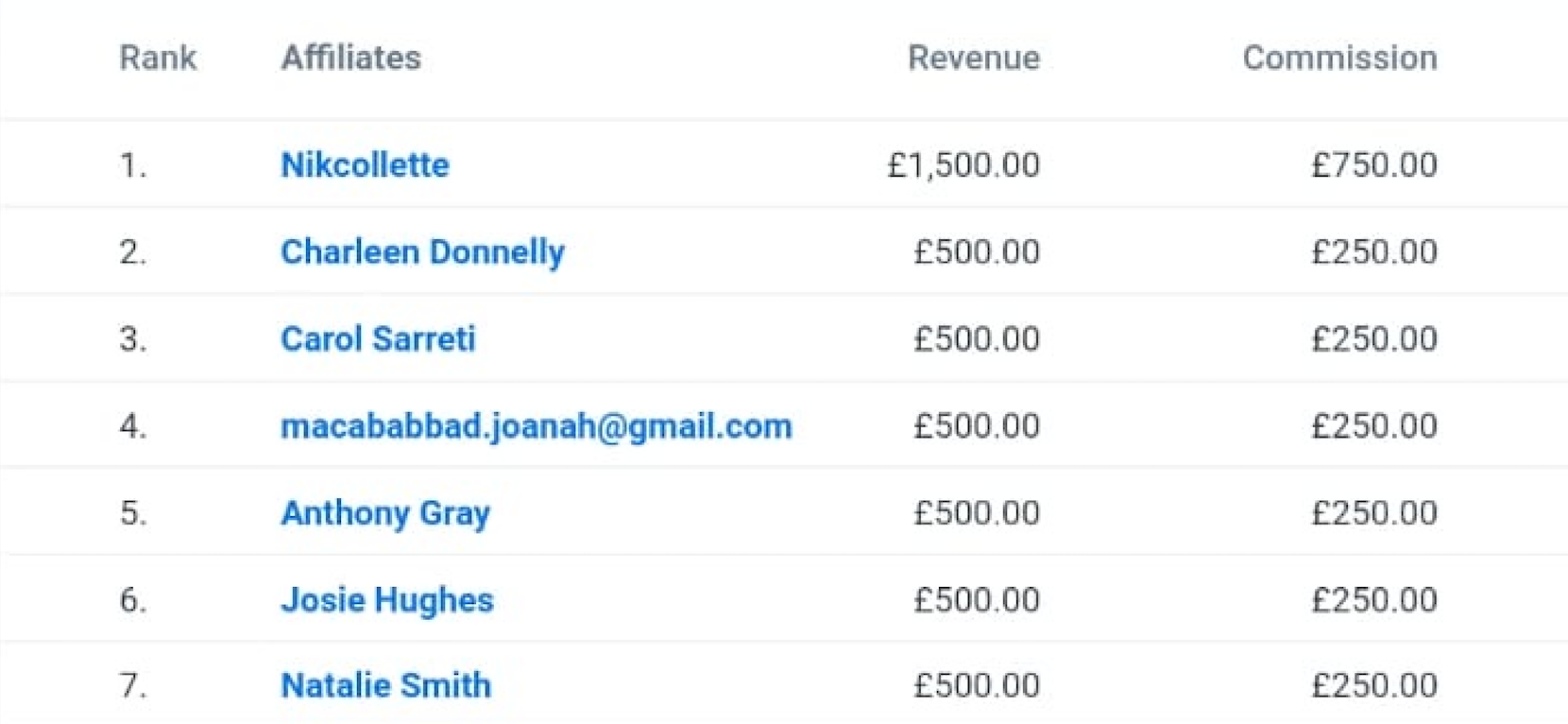Click the Affiliates column header
The image size is (1568, 724).
coord(351,58)
